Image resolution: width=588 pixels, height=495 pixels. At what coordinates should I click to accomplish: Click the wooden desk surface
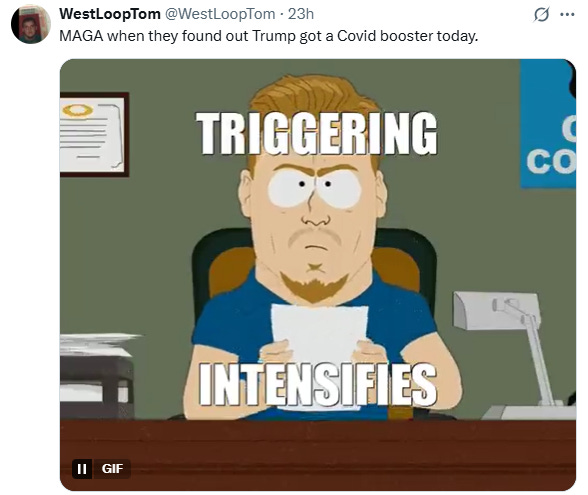coord(318,455)
